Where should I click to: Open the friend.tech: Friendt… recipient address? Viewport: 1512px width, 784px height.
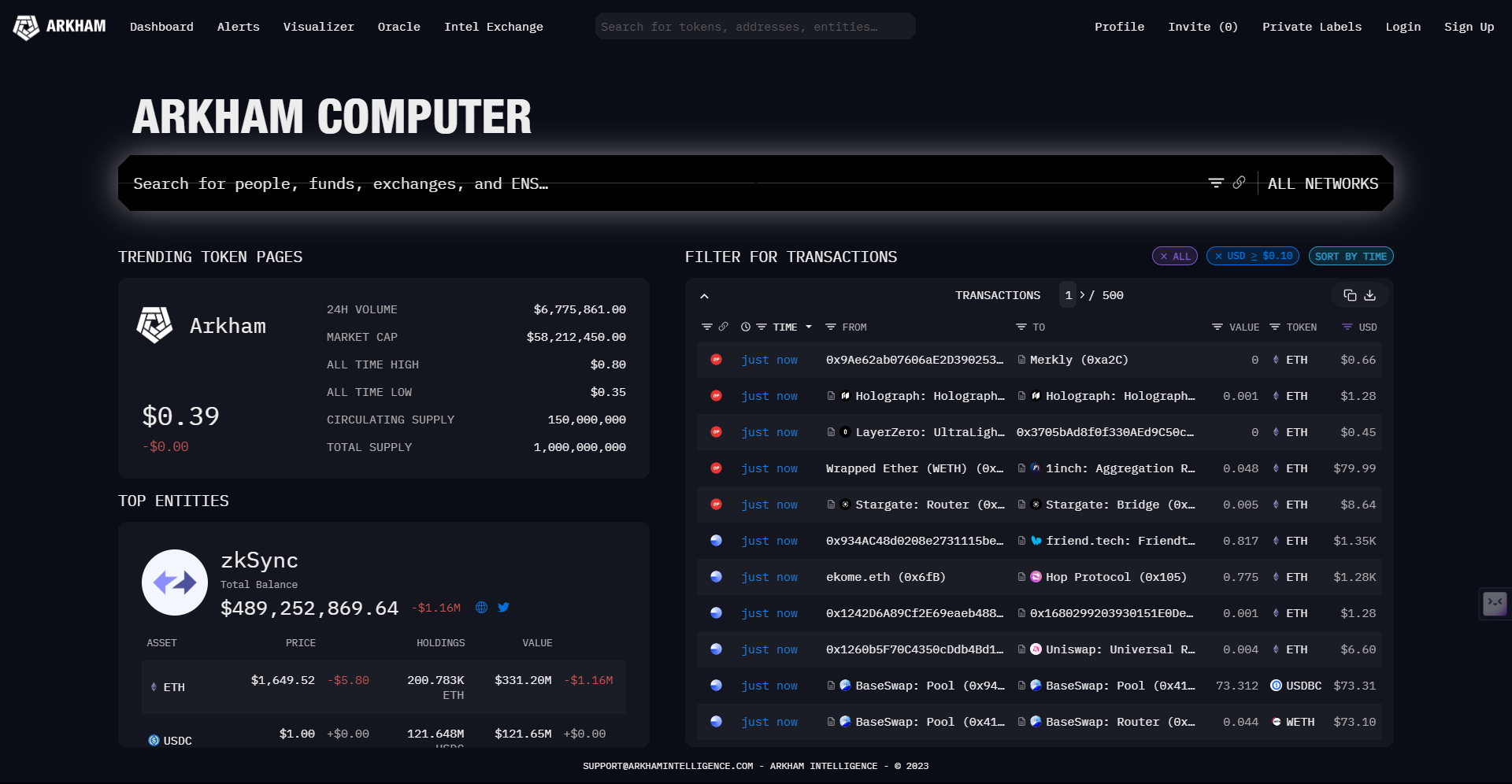coord(1120,541)
